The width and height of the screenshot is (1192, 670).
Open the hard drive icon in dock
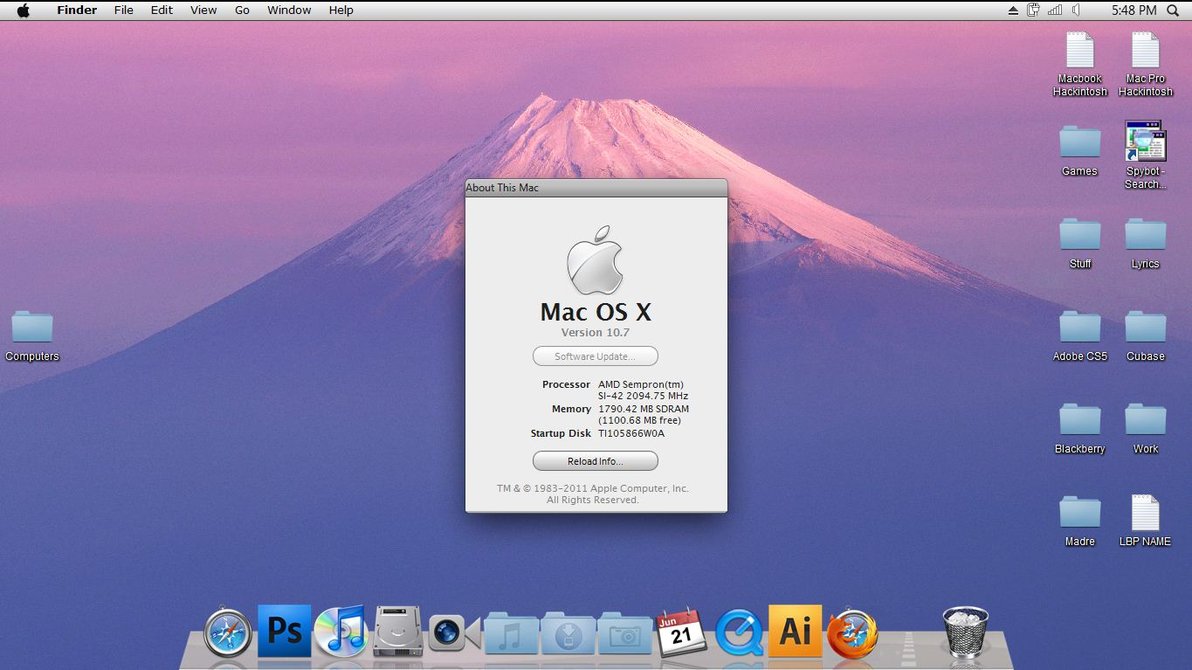396,631
